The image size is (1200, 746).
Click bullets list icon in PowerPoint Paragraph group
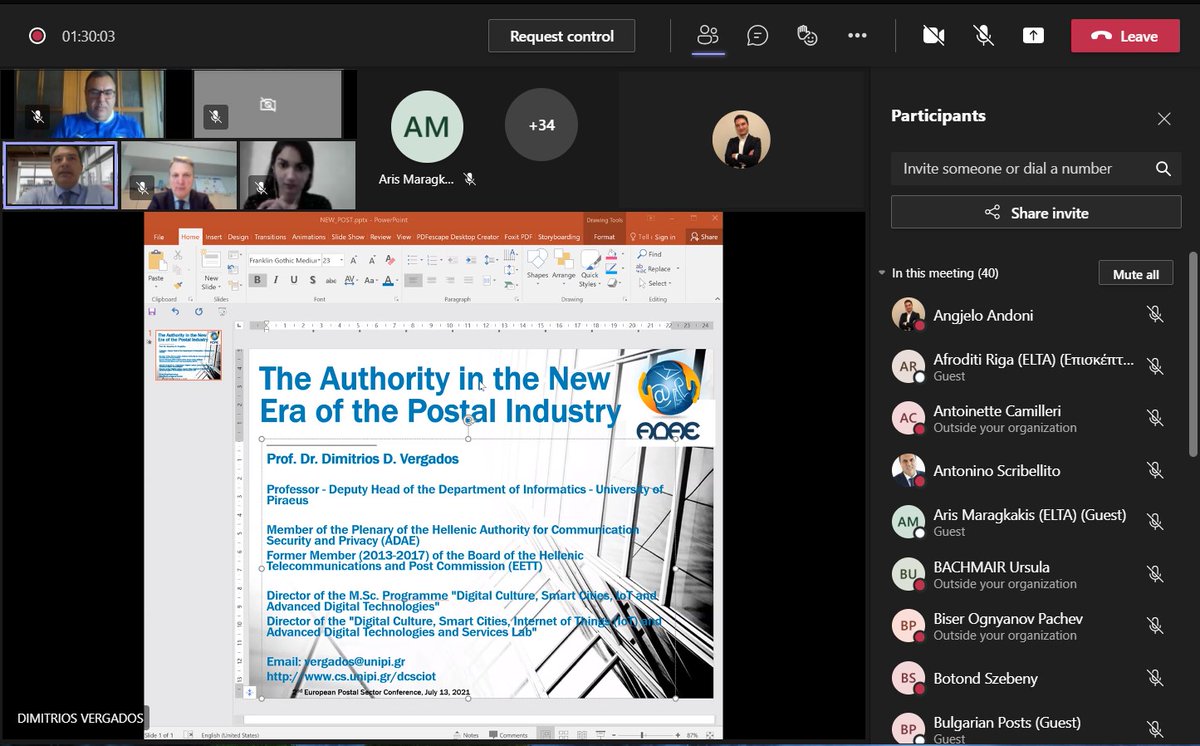[x=414, y=260]
